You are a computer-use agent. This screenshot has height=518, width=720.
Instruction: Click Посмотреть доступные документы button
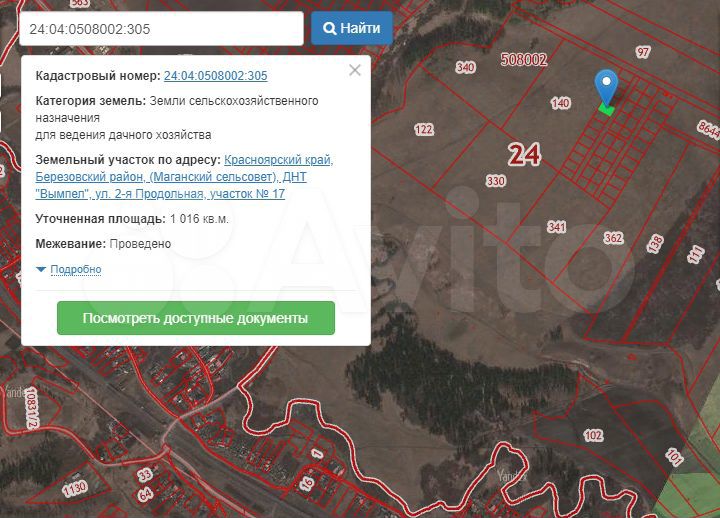196,318
